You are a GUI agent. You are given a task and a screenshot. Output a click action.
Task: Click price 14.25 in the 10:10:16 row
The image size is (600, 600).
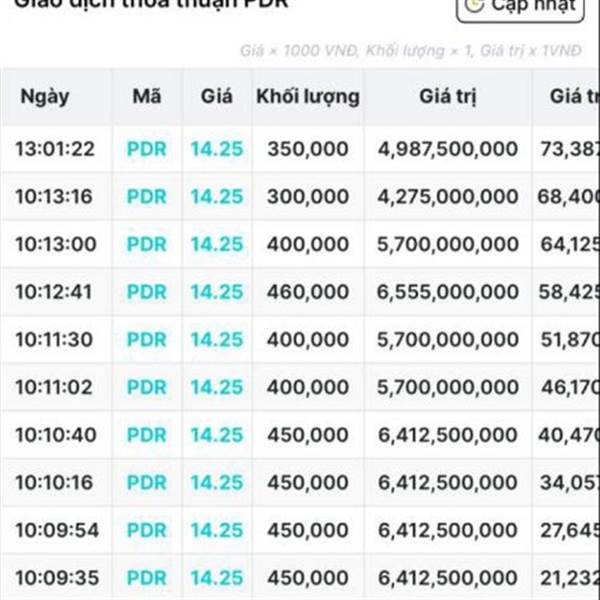tap(217, 482)
